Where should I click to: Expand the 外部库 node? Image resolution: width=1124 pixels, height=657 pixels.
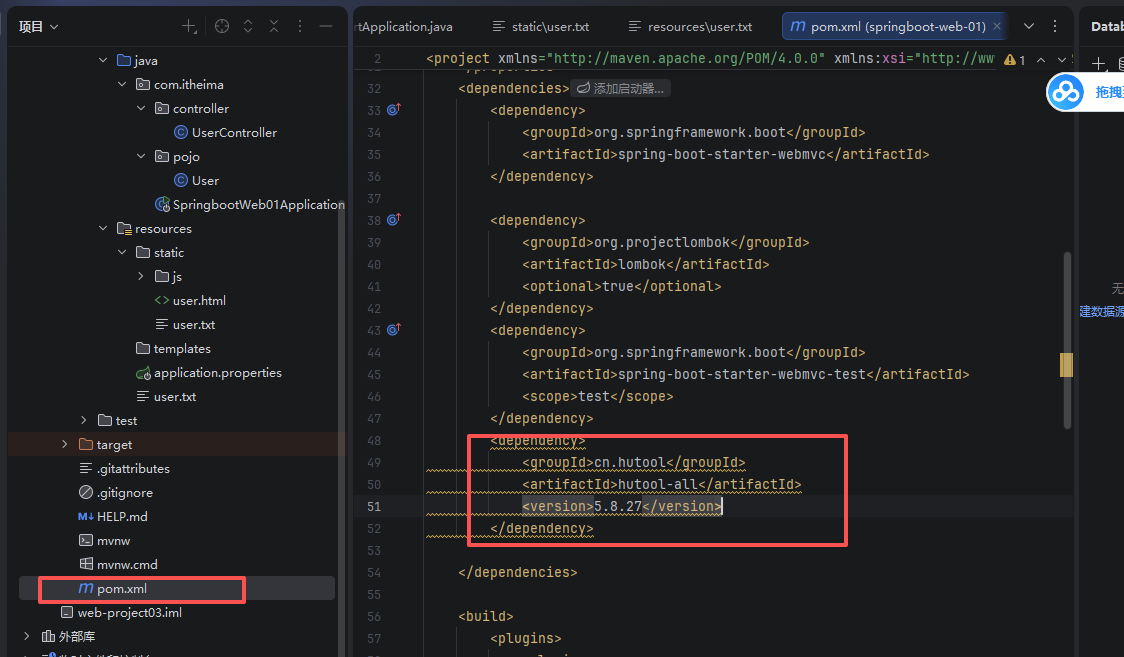[27, 636]
